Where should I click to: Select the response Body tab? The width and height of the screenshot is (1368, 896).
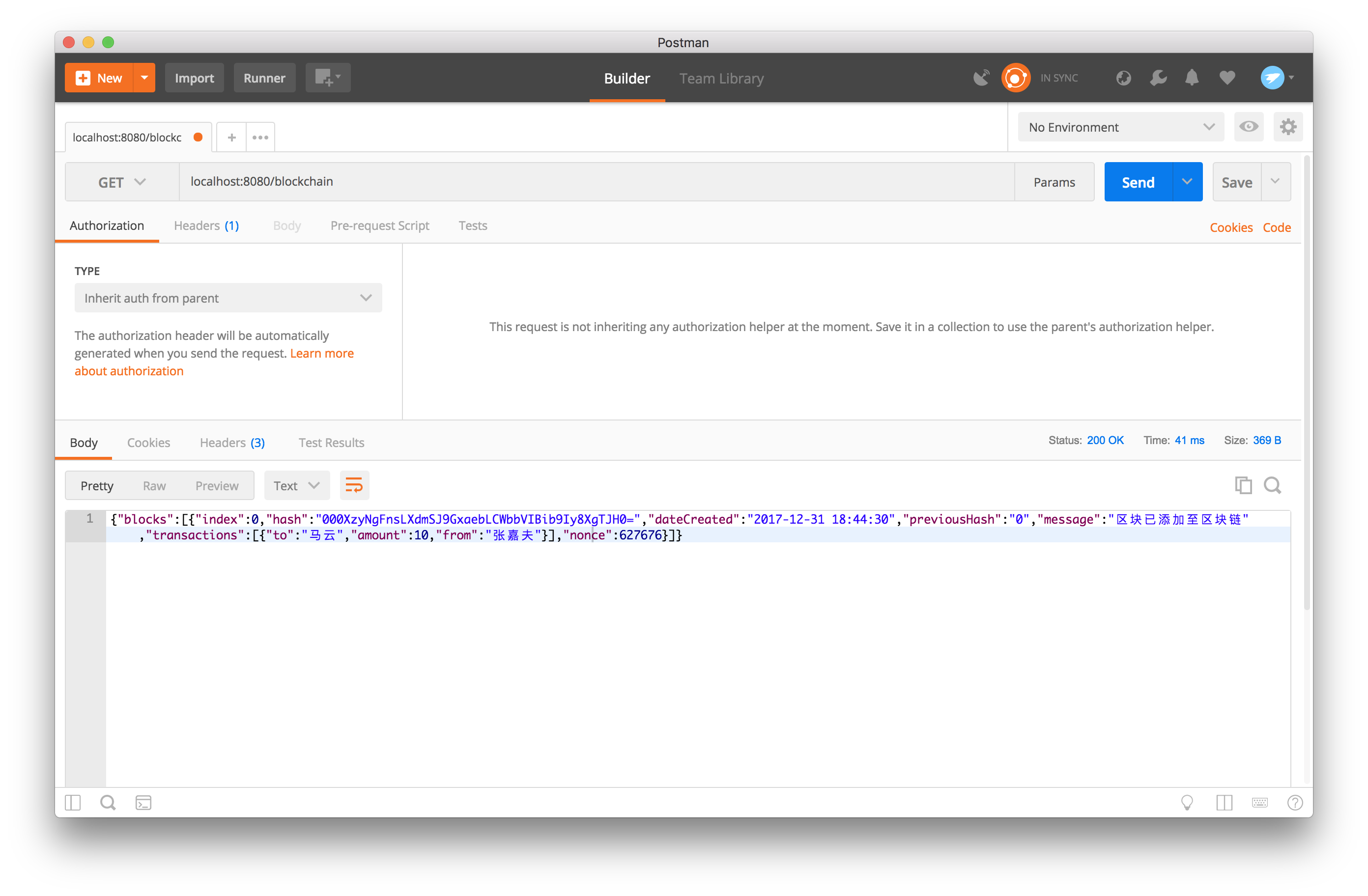point(84,443)
